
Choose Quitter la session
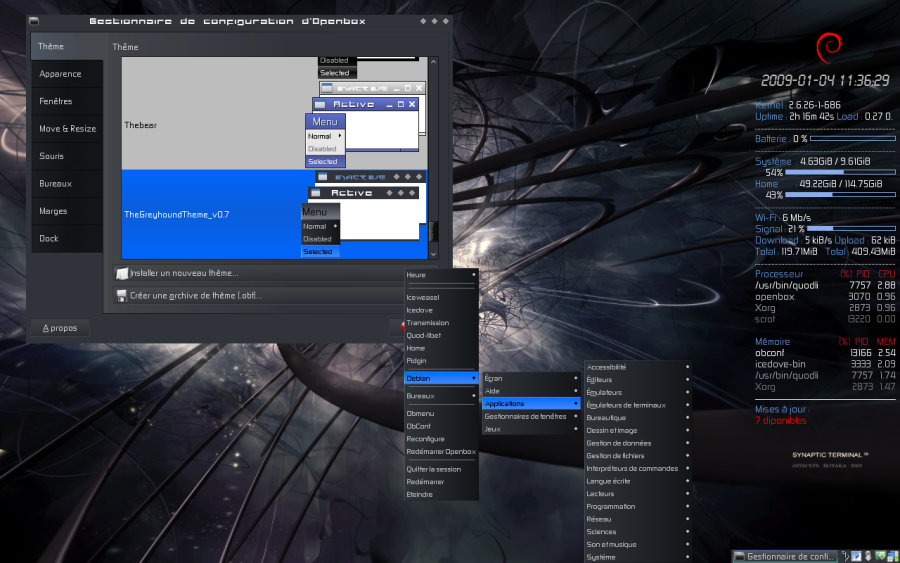pyautogui.click(x=441, y=469)
